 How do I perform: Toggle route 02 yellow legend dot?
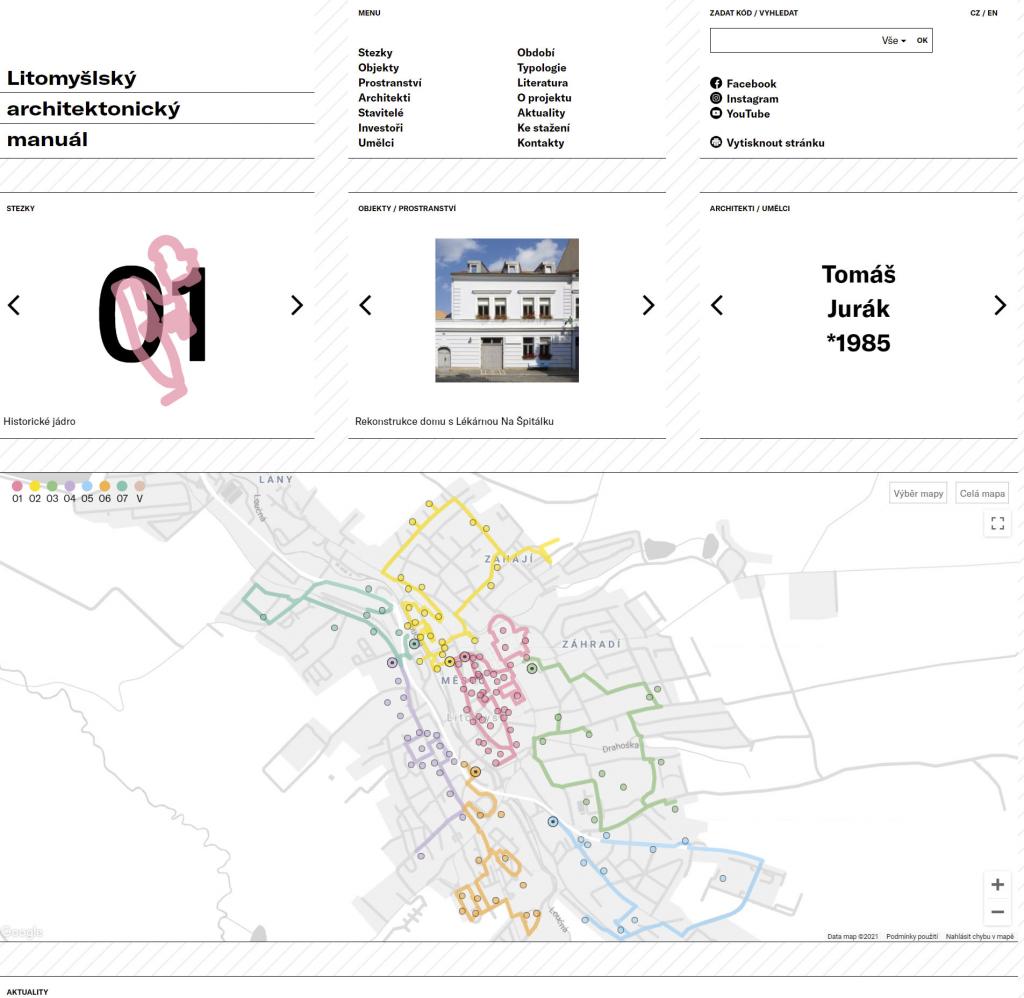[x=35, y=486]
